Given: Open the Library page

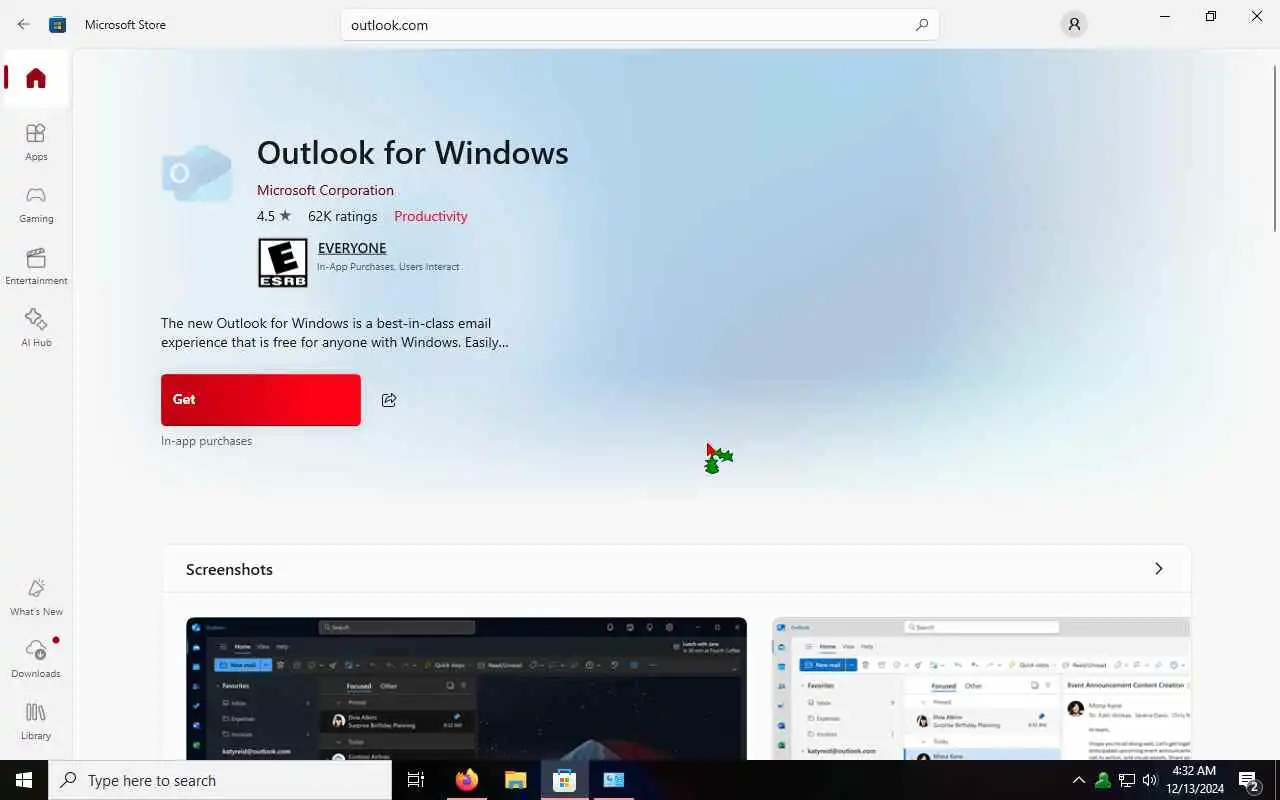Looking at the screenshot, I should 36,721.
